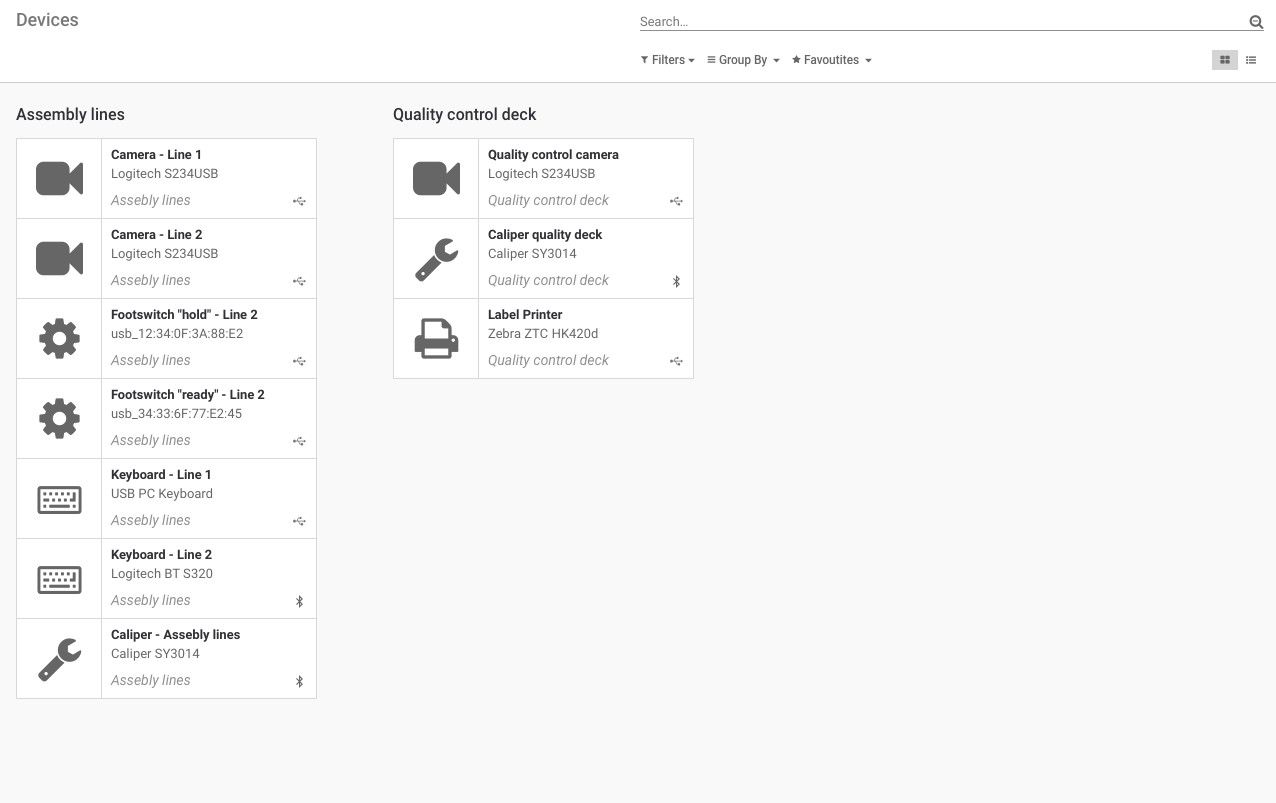Screen dimensions: 1276x803
Task: Click the Bluetooth icon on Keyboard - Line 2 card
Action: (x=299, y=601)
